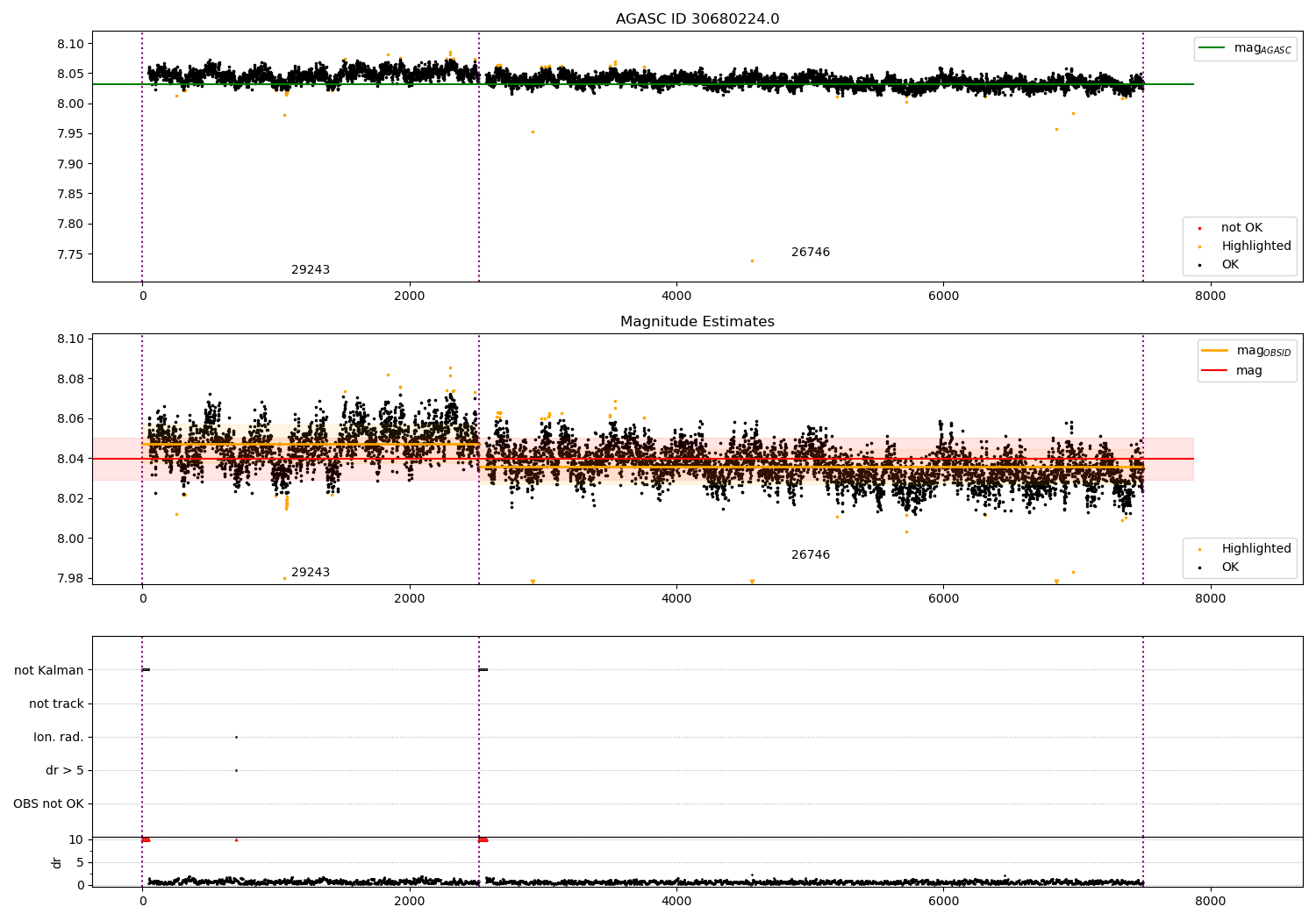
Task: Click the lone "Ion. rad." flag point in bottom plot
Action: pyautogui.click(x=236, y=737)
